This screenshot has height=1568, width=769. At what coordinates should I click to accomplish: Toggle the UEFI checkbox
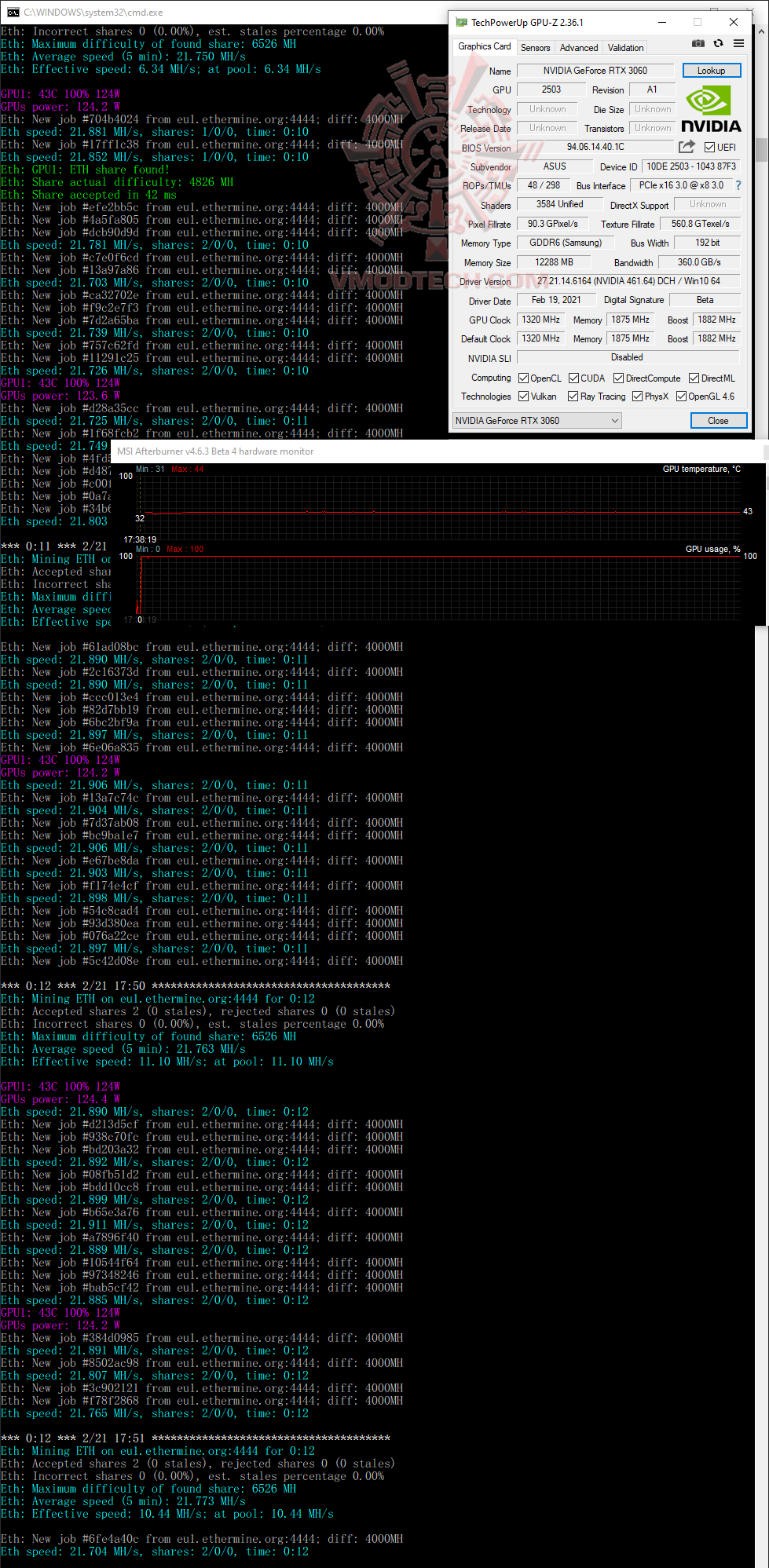(709, 148)
